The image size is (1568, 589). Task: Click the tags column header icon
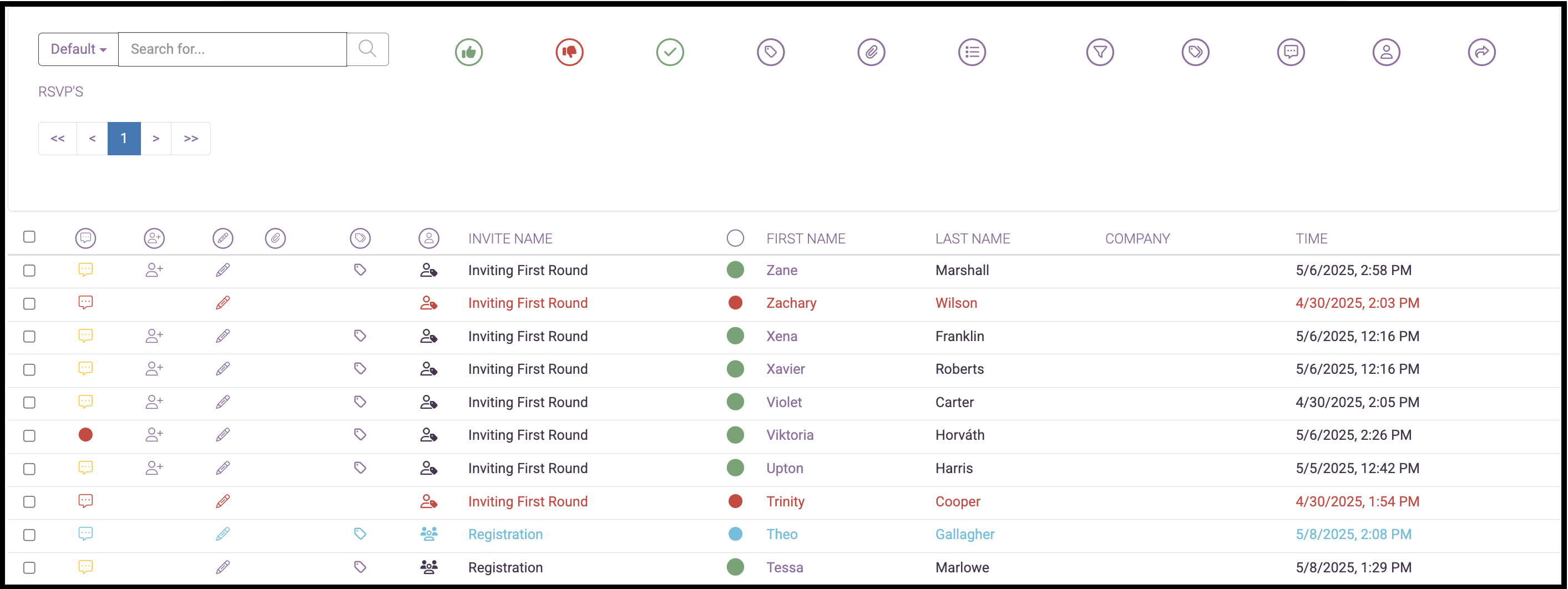(x=360, y=238)
